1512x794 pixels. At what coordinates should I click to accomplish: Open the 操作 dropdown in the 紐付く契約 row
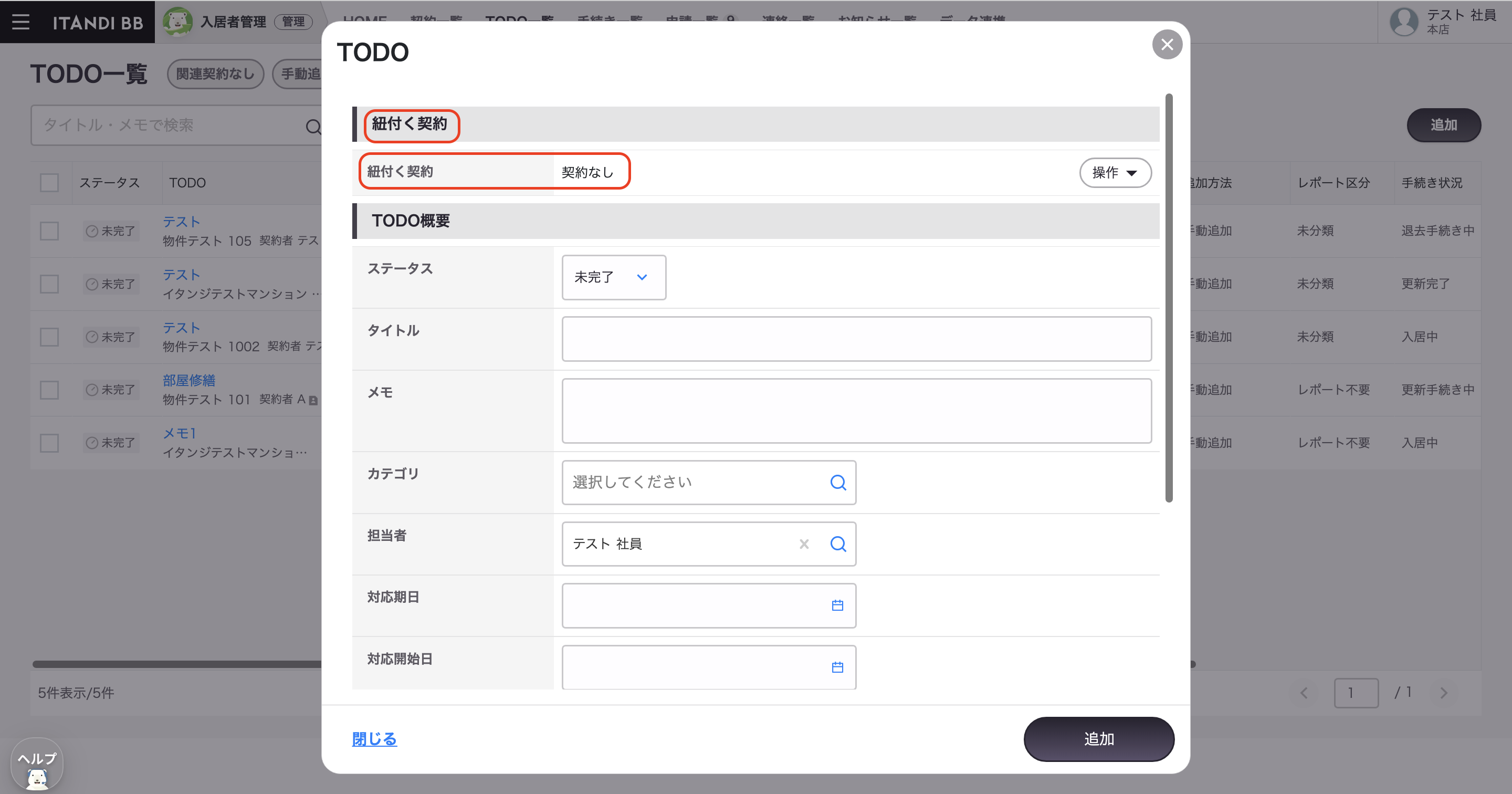(1115, 173)
